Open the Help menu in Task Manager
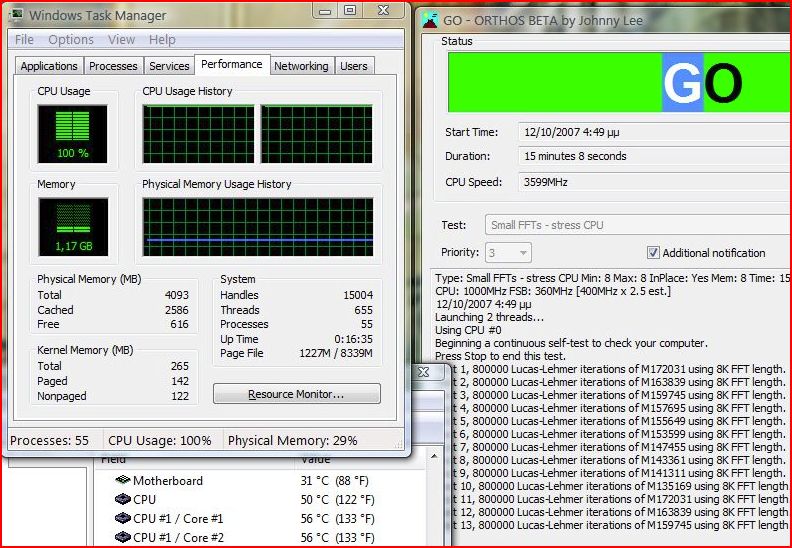The image size is (792, 548). point(162,39)
